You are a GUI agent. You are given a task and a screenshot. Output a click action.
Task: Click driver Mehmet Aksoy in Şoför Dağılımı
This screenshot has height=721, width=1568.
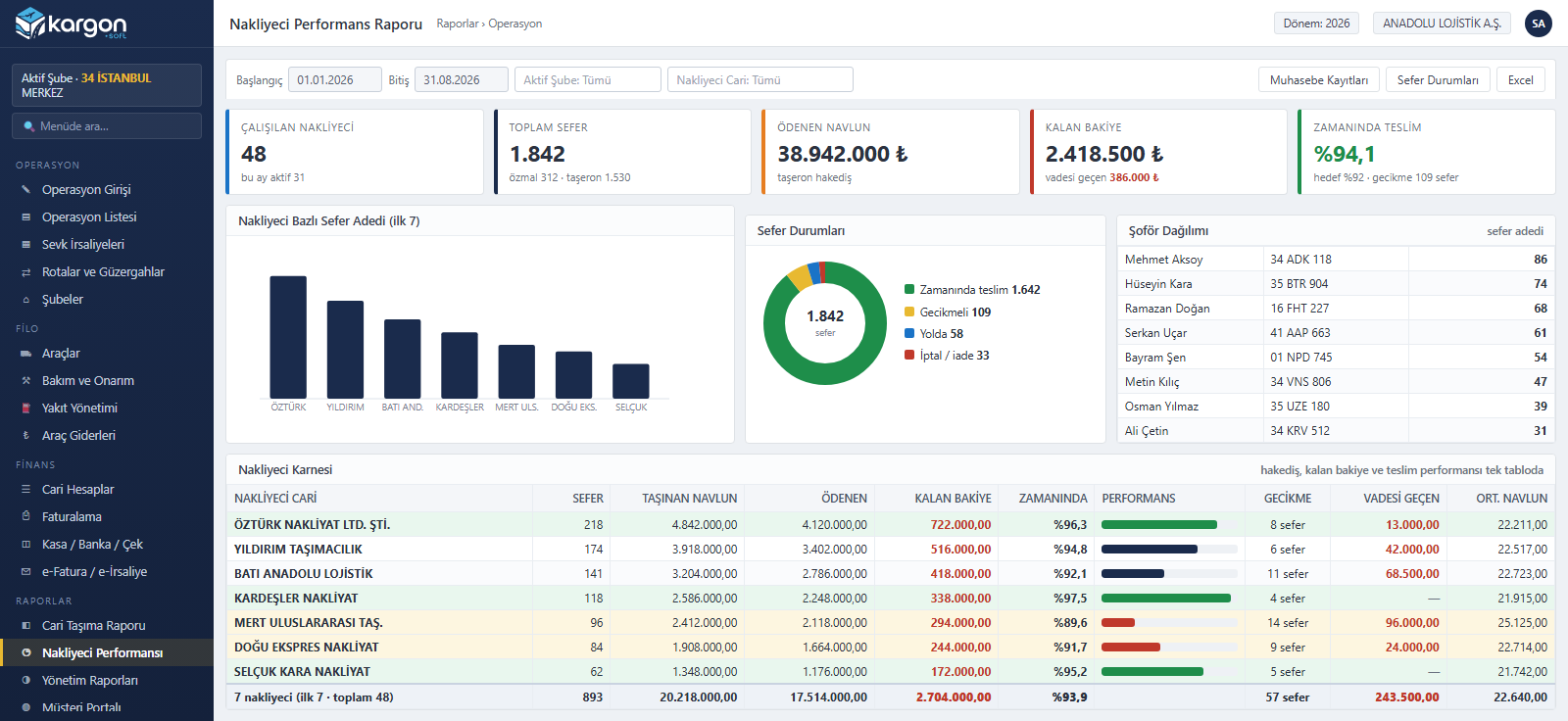1164,260
